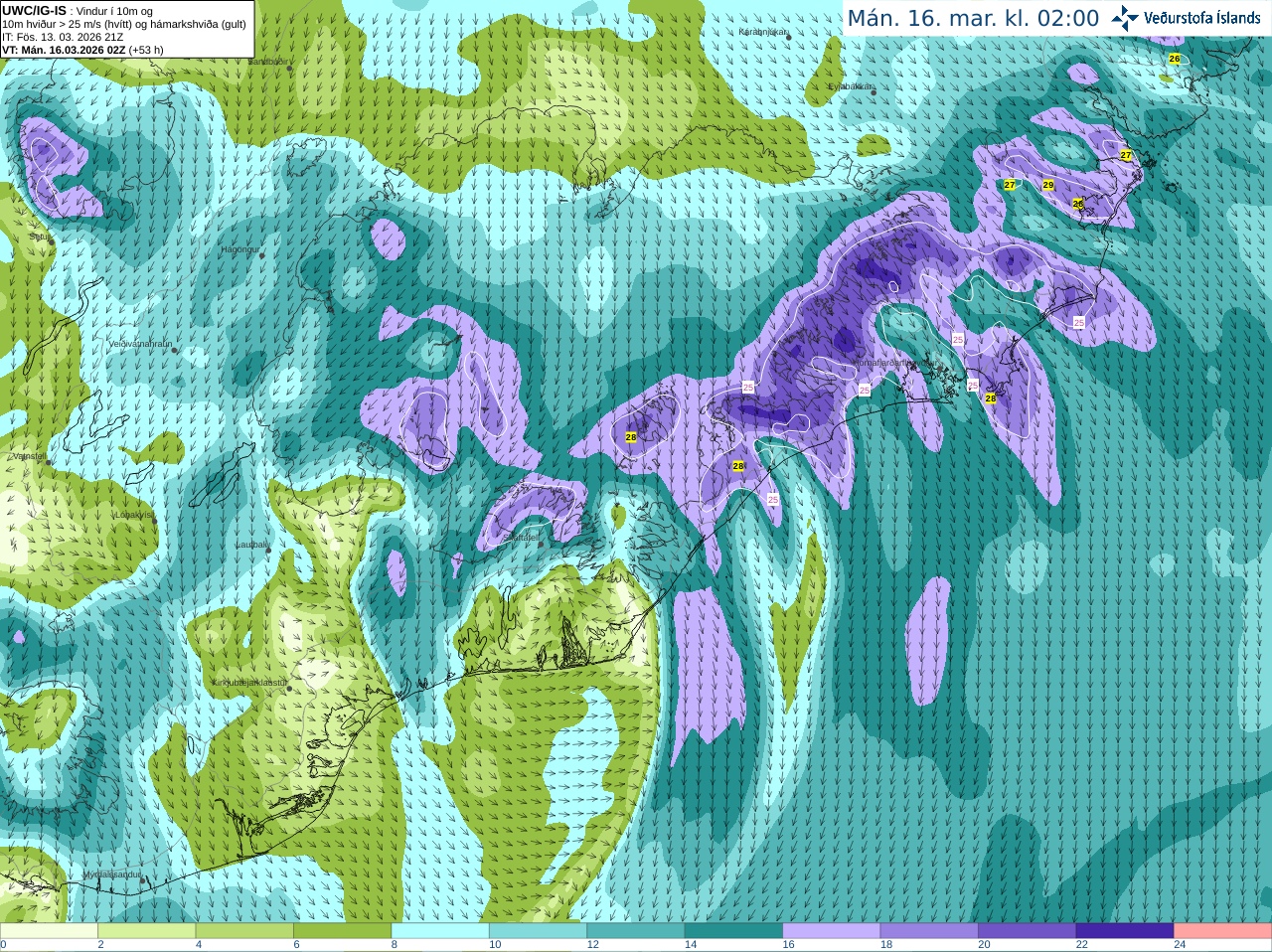Click the Veðurstofa Íslands logo text
The image size is (1272, 952).
tap(1202, 18)
